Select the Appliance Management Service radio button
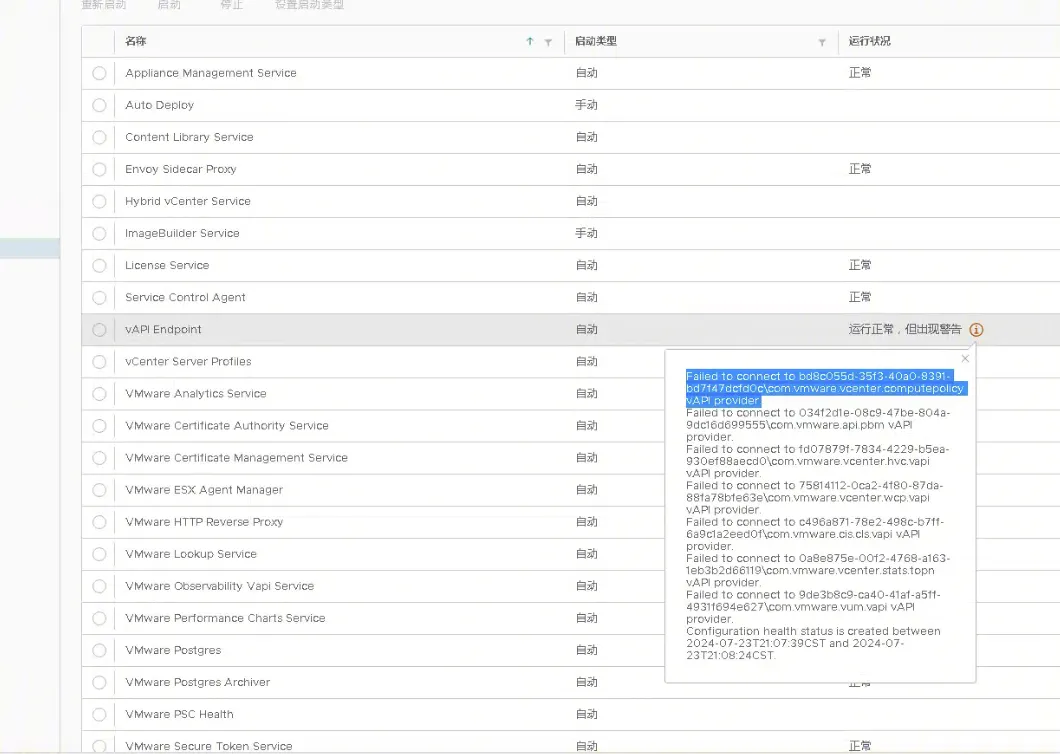 [99, 73]
